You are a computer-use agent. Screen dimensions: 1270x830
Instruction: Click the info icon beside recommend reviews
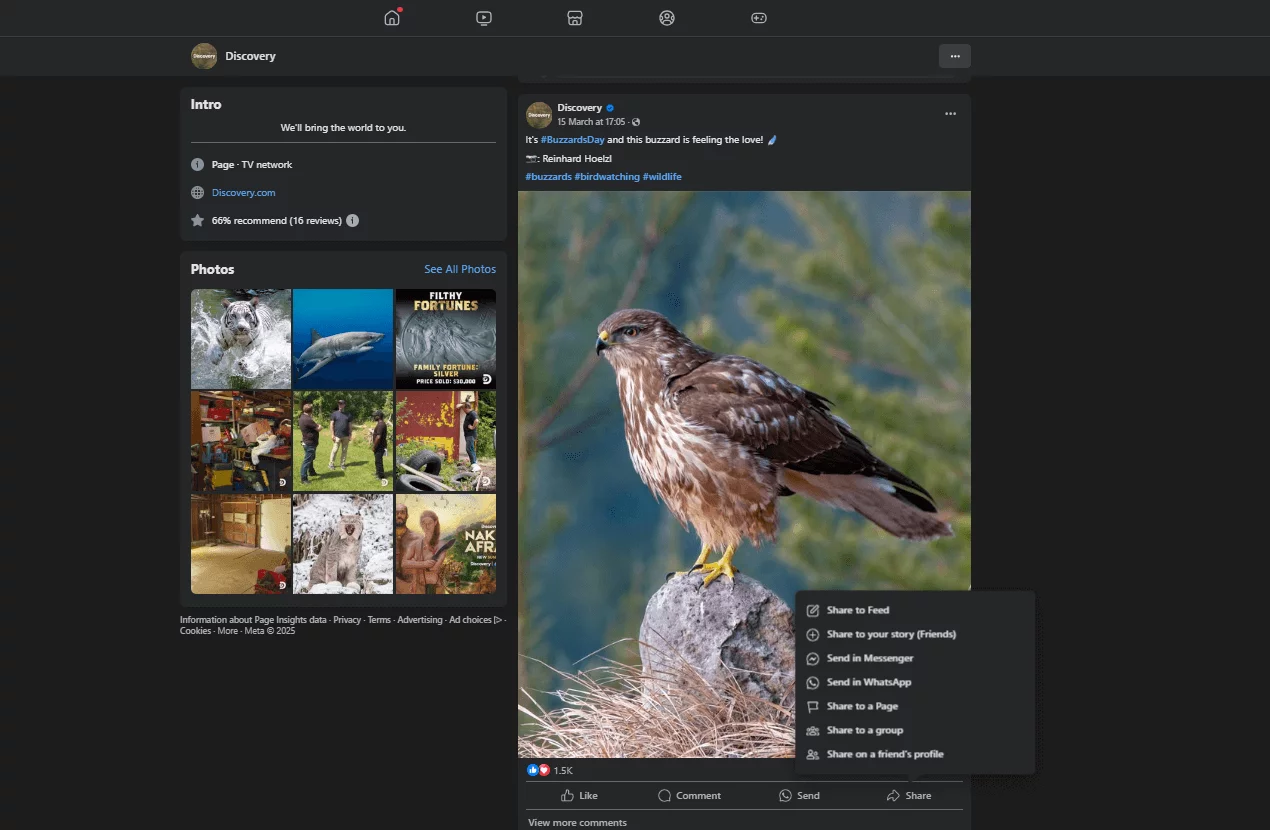(352, 220)
